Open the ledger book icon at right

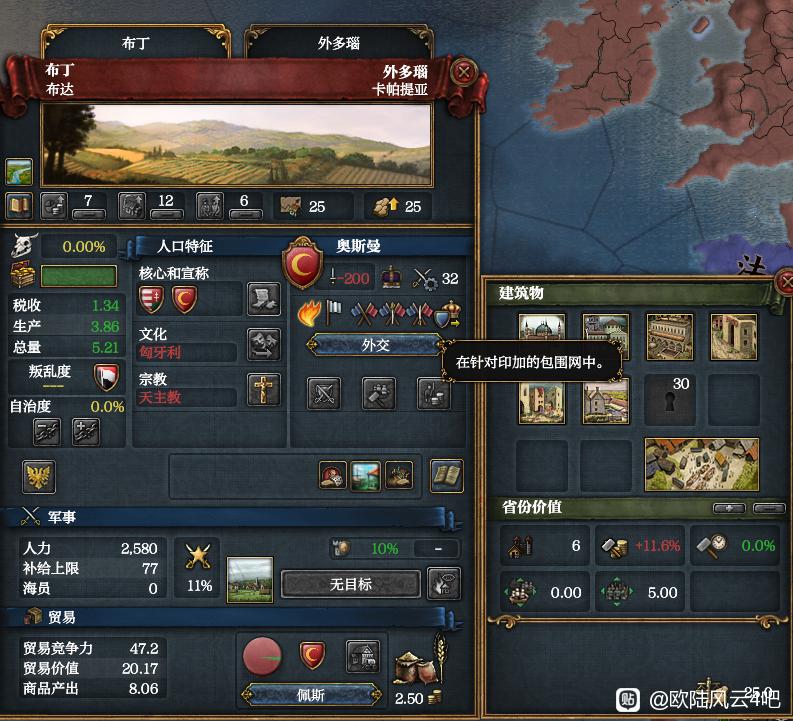tap(447, 475)
